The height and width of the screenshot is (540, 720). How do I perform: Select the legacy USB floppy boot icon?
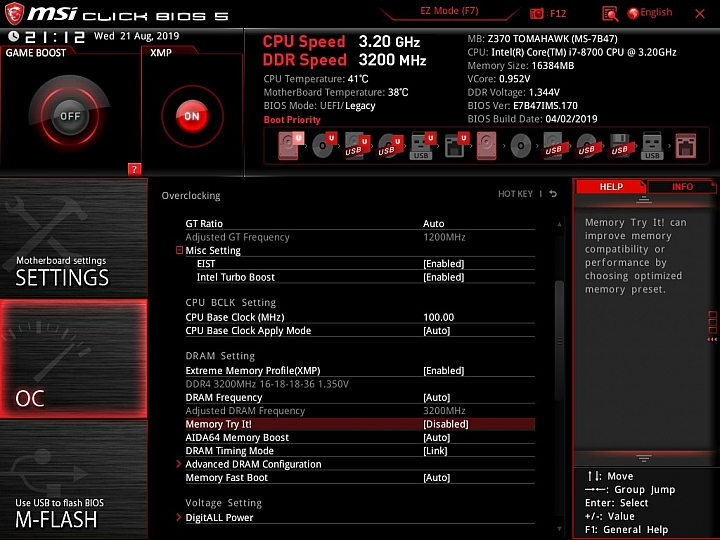tap(619, 146)
